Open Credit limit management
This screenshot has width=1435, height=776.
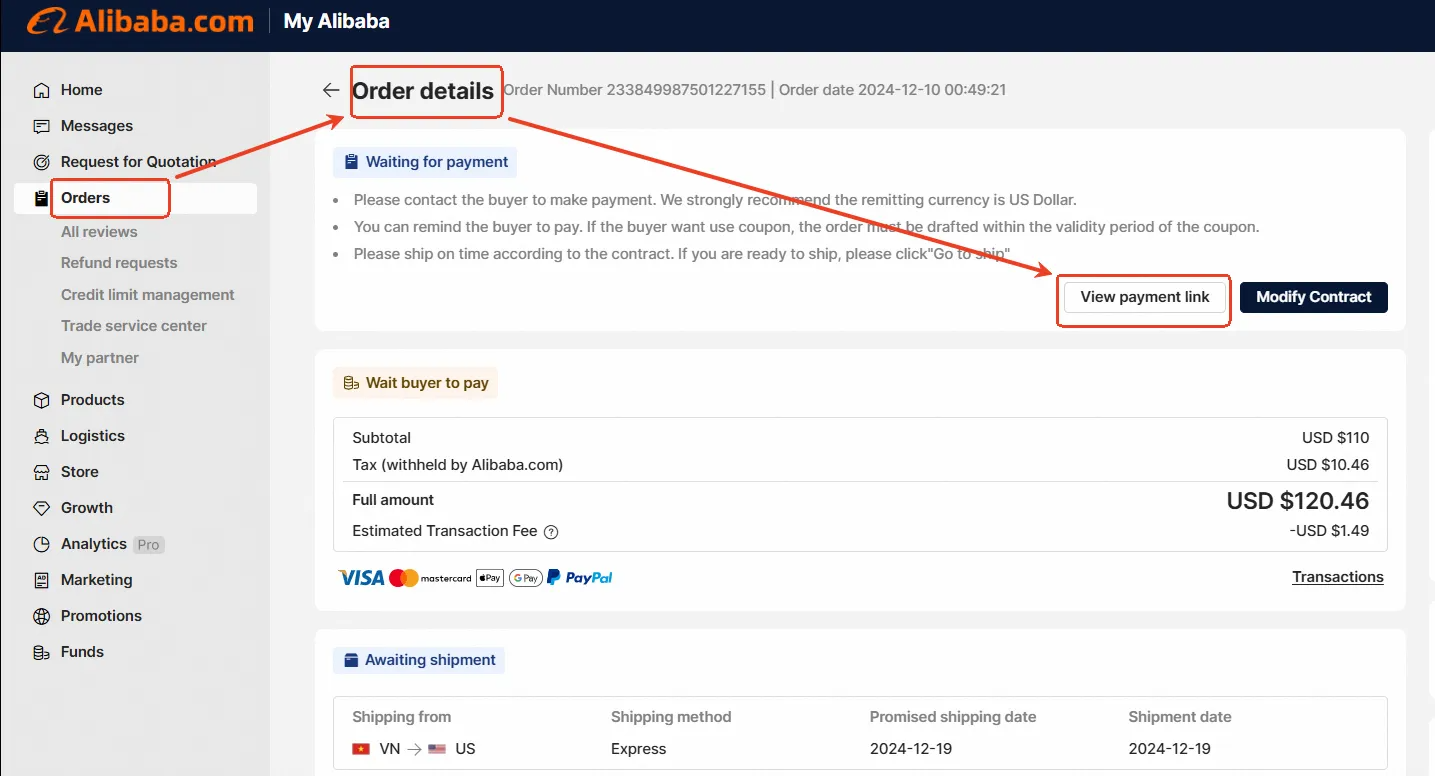pos(148,295)
